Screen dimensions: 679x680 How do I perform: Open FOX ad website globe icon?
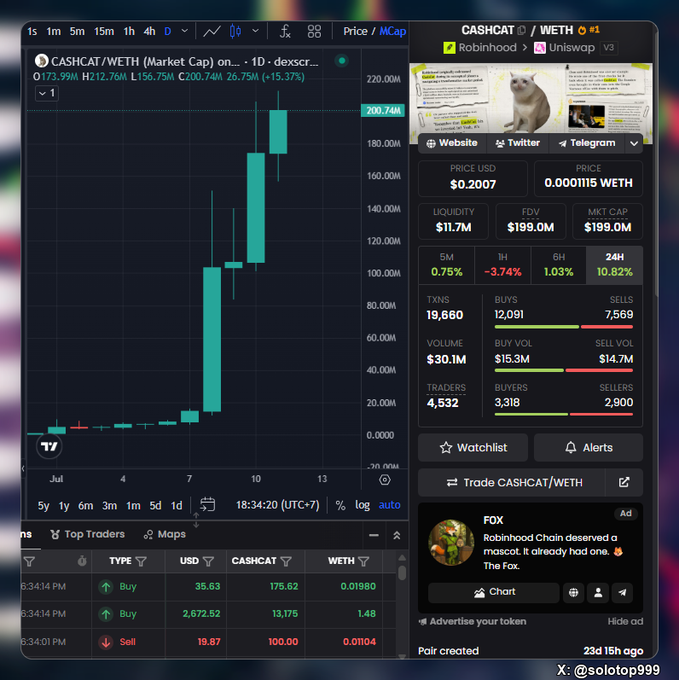pos(573,593)
